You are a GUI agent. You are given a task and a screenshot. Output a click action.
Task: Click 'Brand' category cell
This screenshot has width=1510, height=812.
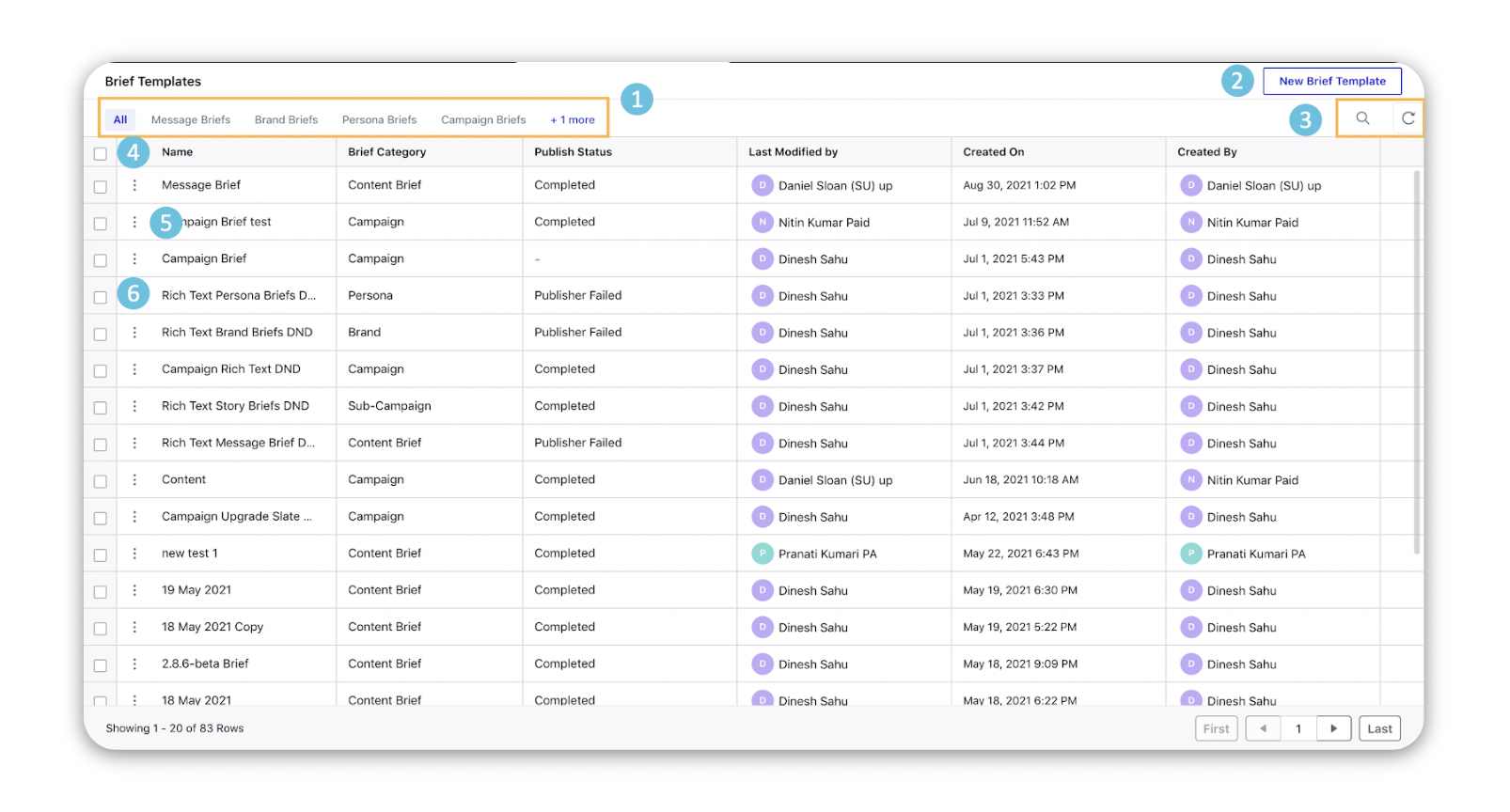click(x=364, y=332)
